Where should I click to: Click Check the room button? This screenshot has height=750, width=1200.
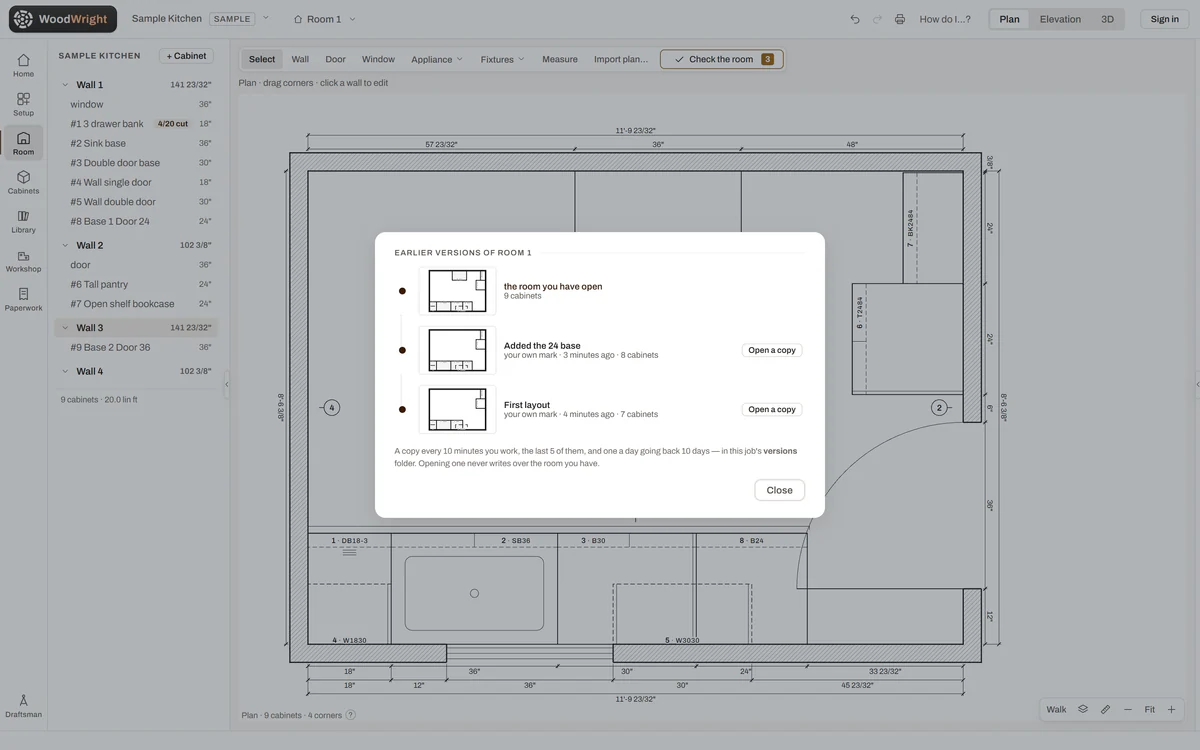(x=722, y=59)
